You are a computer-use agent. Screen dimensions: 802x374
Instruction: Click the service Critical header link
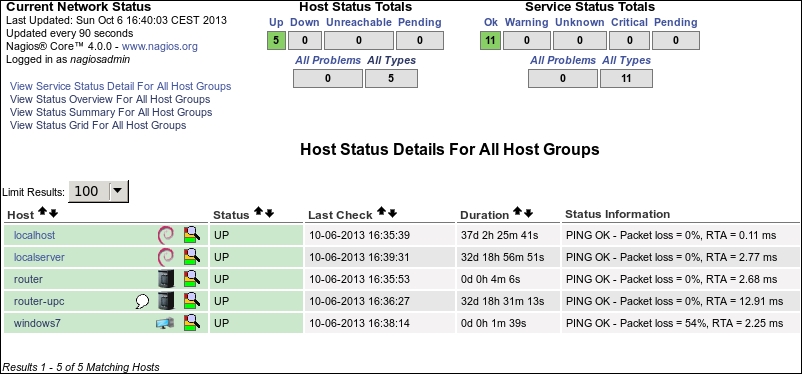click(630, 23)
